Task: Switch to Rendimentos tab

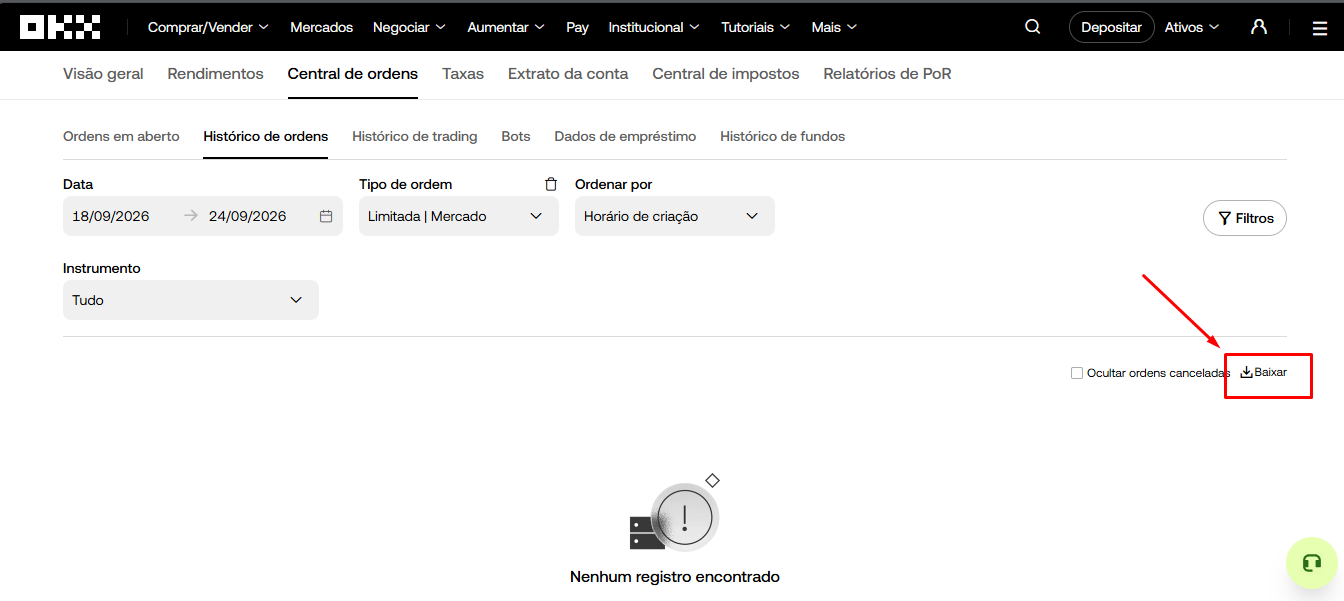Action: (216, 74)
